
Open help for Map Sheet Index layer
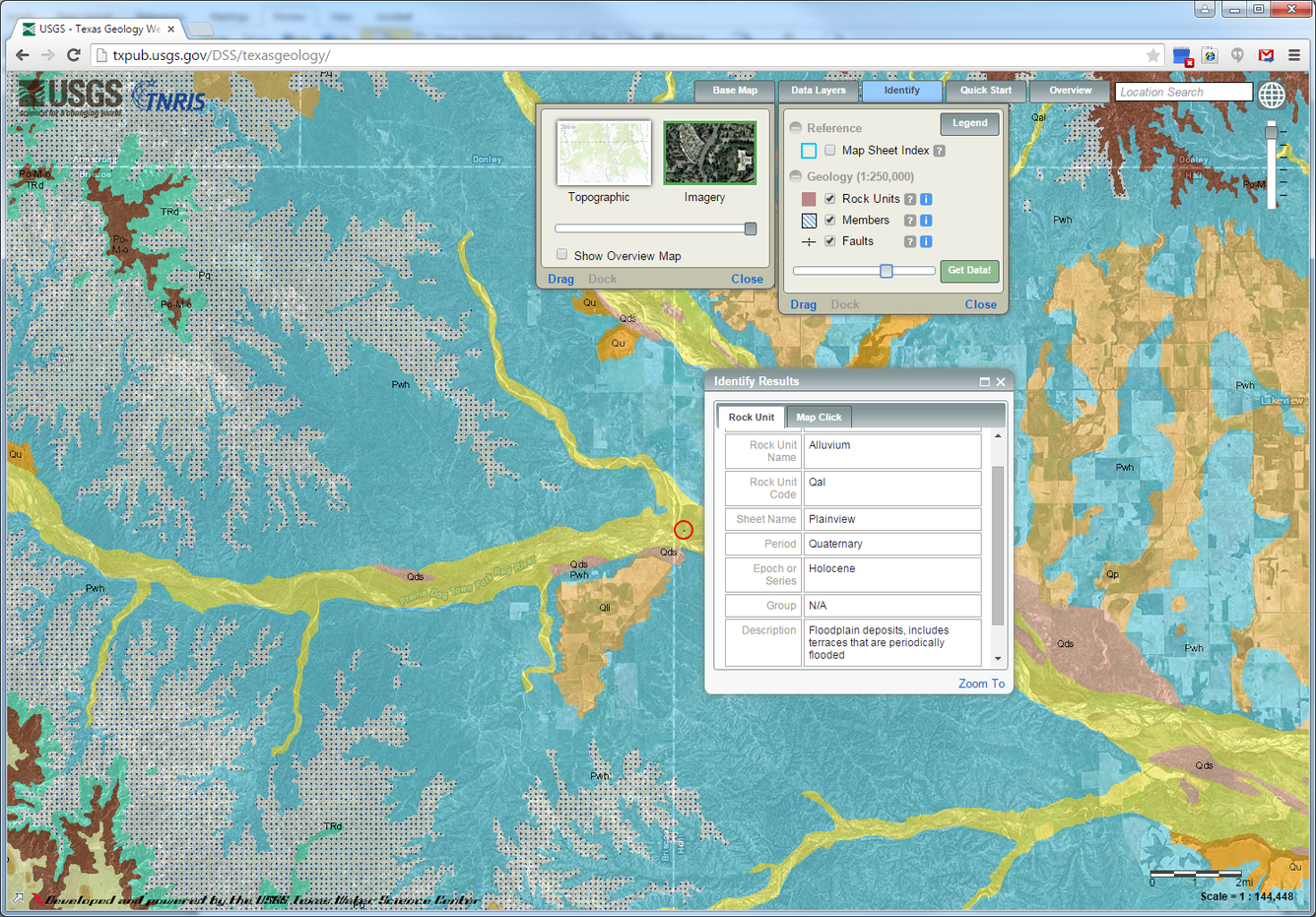pos(940,151)
